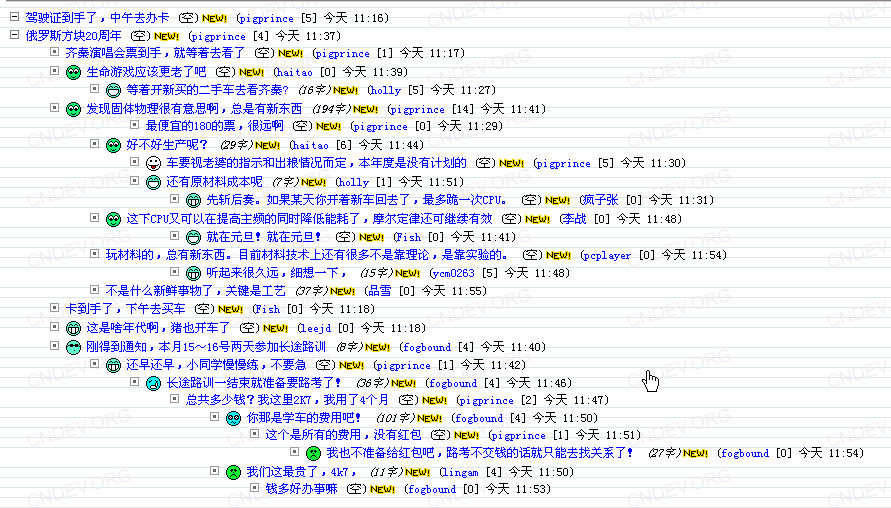Click the toothy grin icon beside 这是啥年代啊
Screen dimensions: 891x508
(x=73, y=328)
